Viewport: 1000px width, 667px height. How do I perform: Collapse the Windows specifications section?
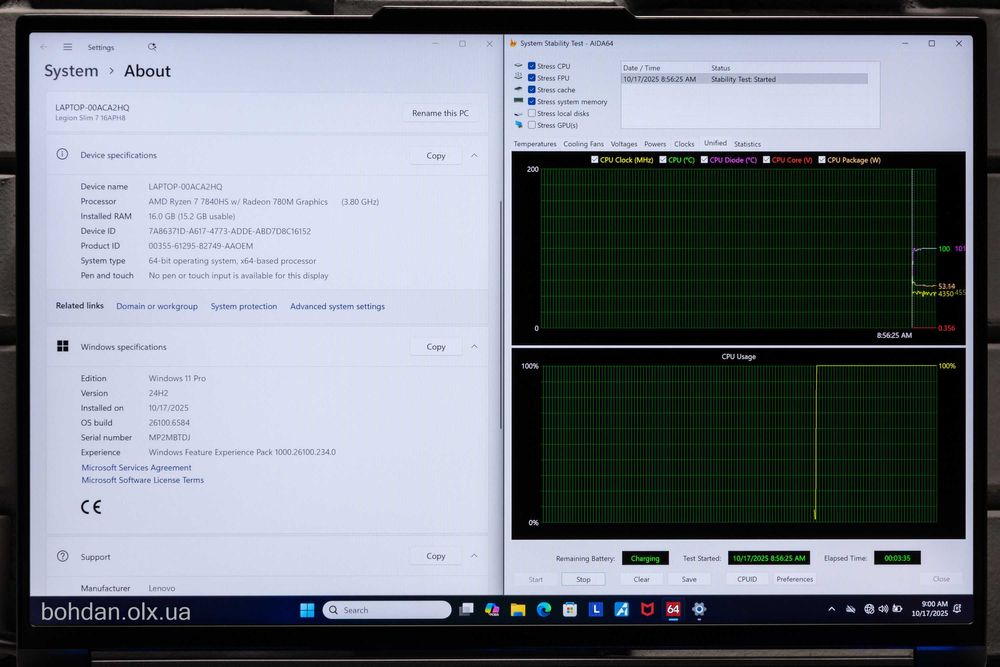pos(474,346)
